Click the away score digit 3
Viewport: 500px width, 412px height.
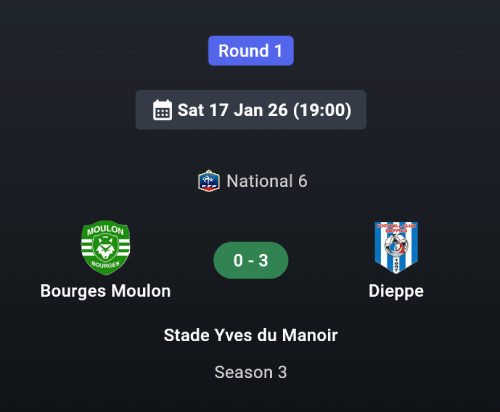coord(263,260)
